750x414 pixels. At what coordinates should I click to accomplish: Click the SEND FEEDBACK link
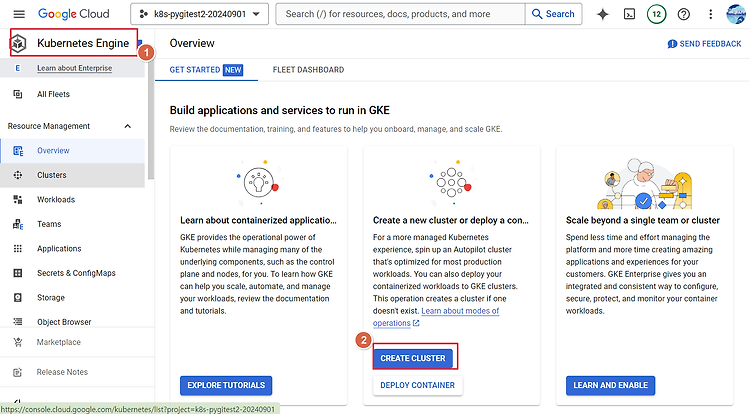(704, 44)
